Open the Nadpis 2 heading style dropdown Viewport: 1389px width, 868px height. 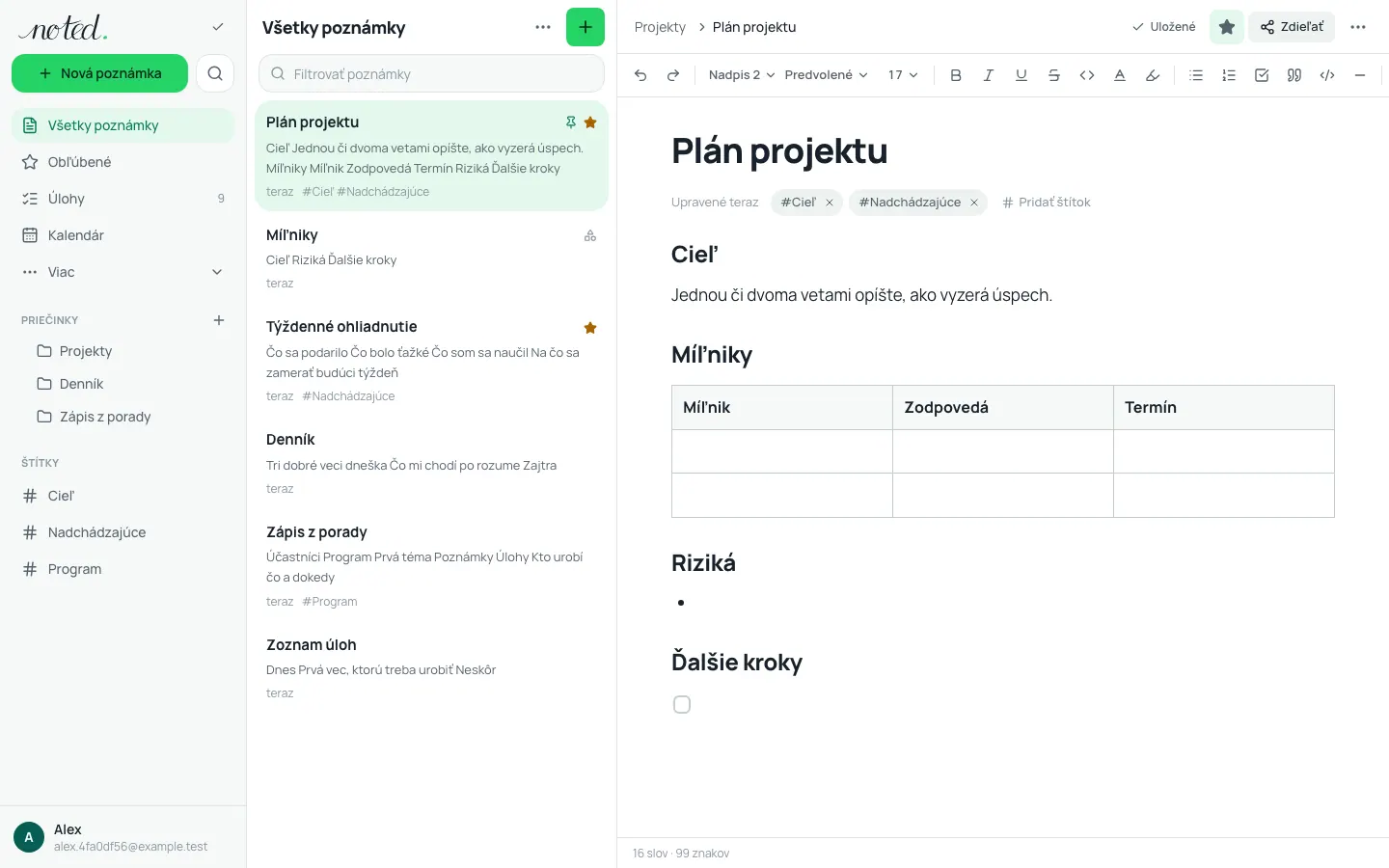[742, 75]
